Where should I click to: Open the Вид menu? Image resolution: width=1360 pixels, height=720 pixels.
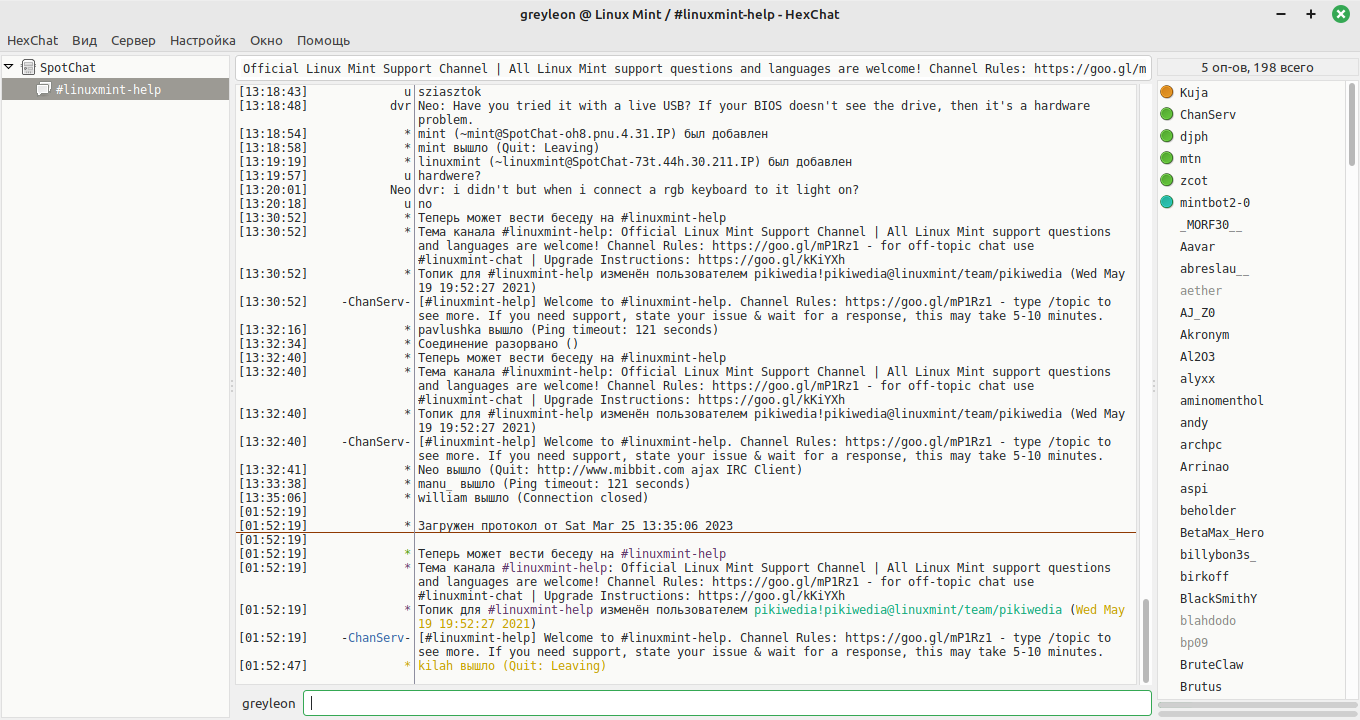click(x=85, y=40)
